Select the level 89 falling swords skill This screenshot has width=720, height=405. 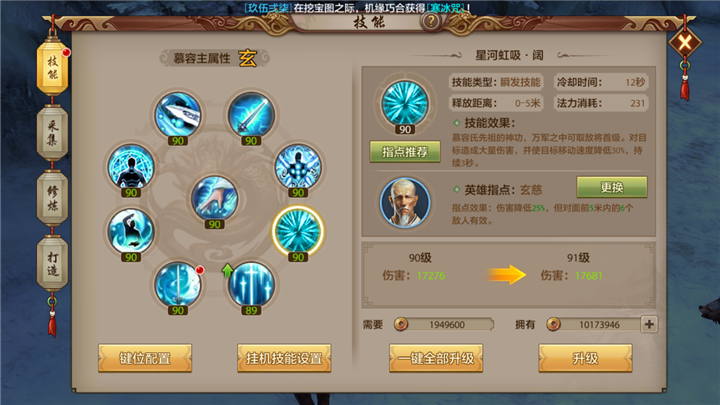tap(251, 284)
